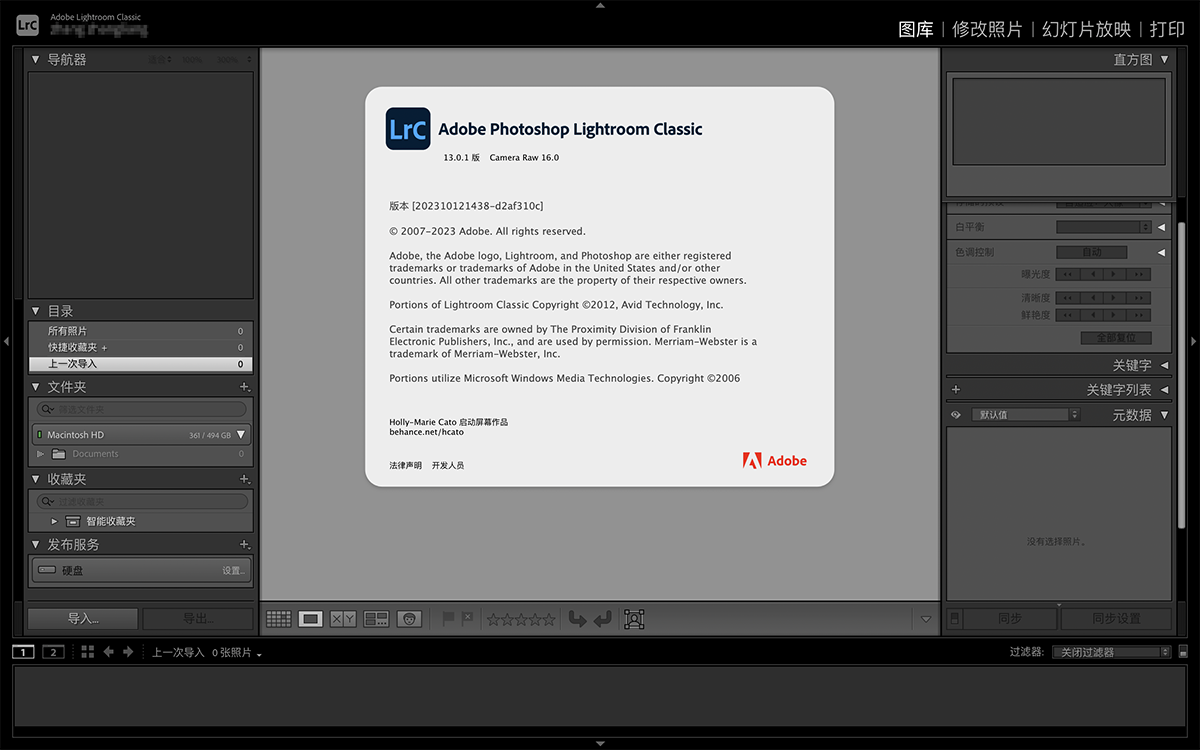Collapse the 发布服务 panel
This screenshot has width=1200, height=750.
tap(36, 544)
